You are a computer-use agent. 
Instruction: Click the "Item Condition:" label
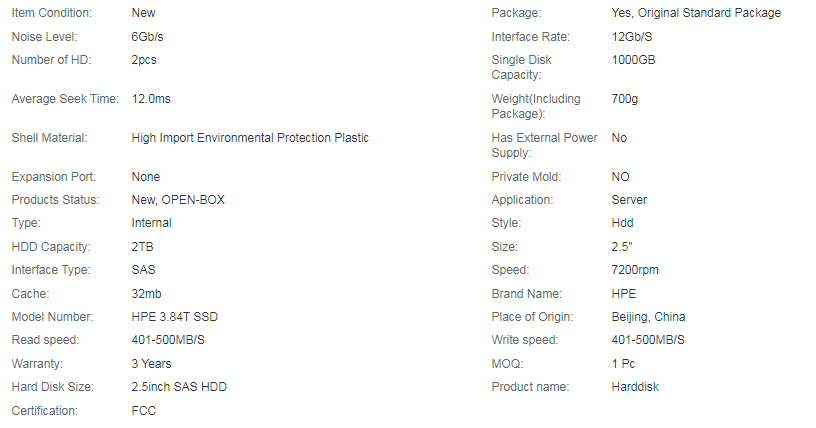coord(51,13)
